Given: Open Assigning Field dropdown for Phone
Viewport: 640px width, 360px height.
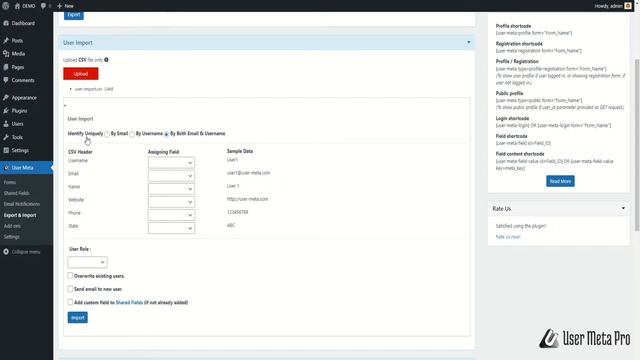Looking at the screenshot, I should pyautogui.click(x=171, y=215).
